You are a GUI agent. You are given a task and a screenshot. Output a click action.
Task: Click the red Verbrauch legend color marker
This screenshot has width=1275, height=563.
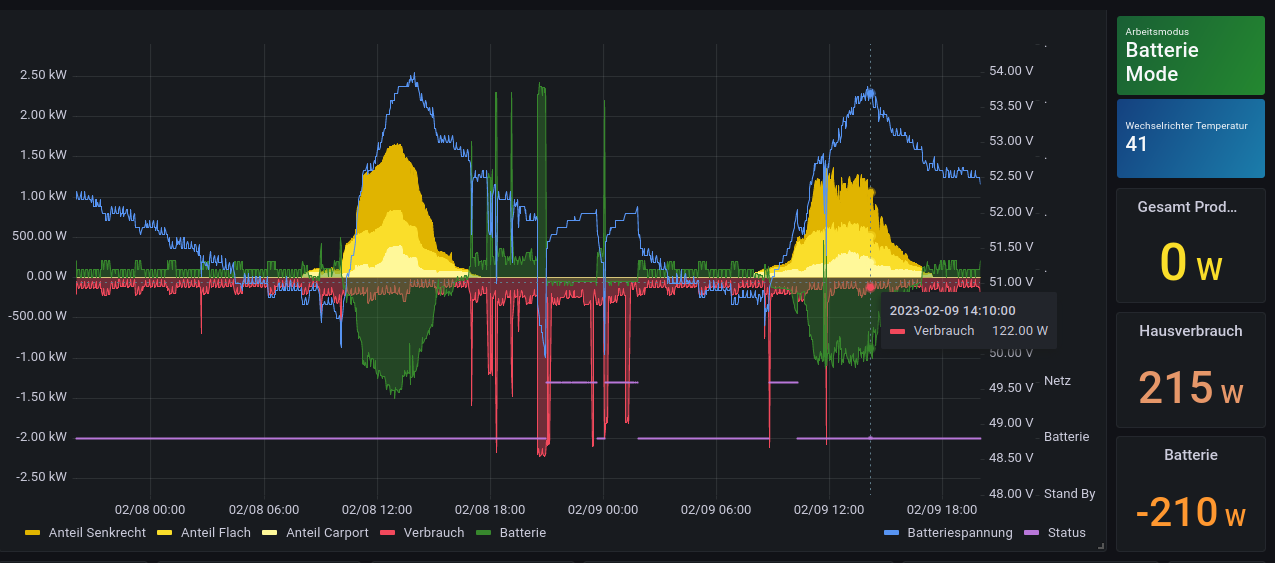tap(388, 533)
